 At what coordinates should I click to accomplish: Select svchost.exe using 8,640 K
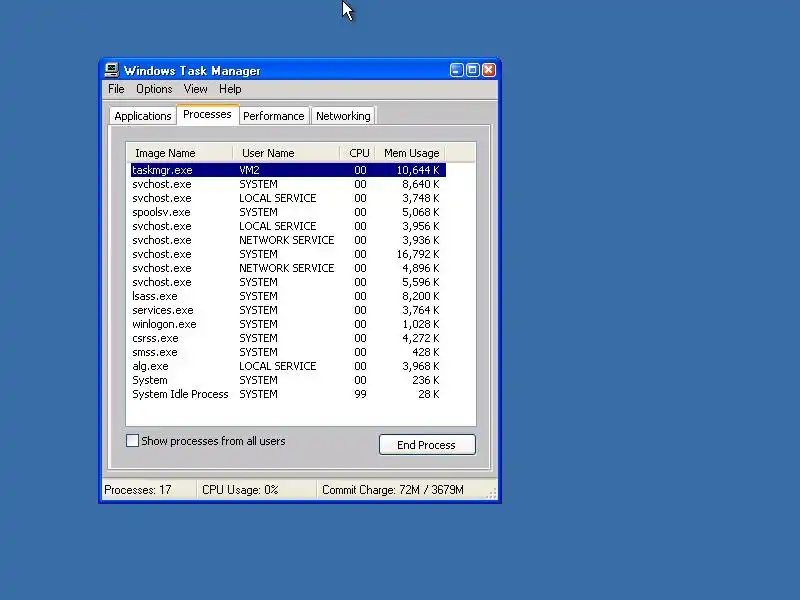tap(288, 184)
